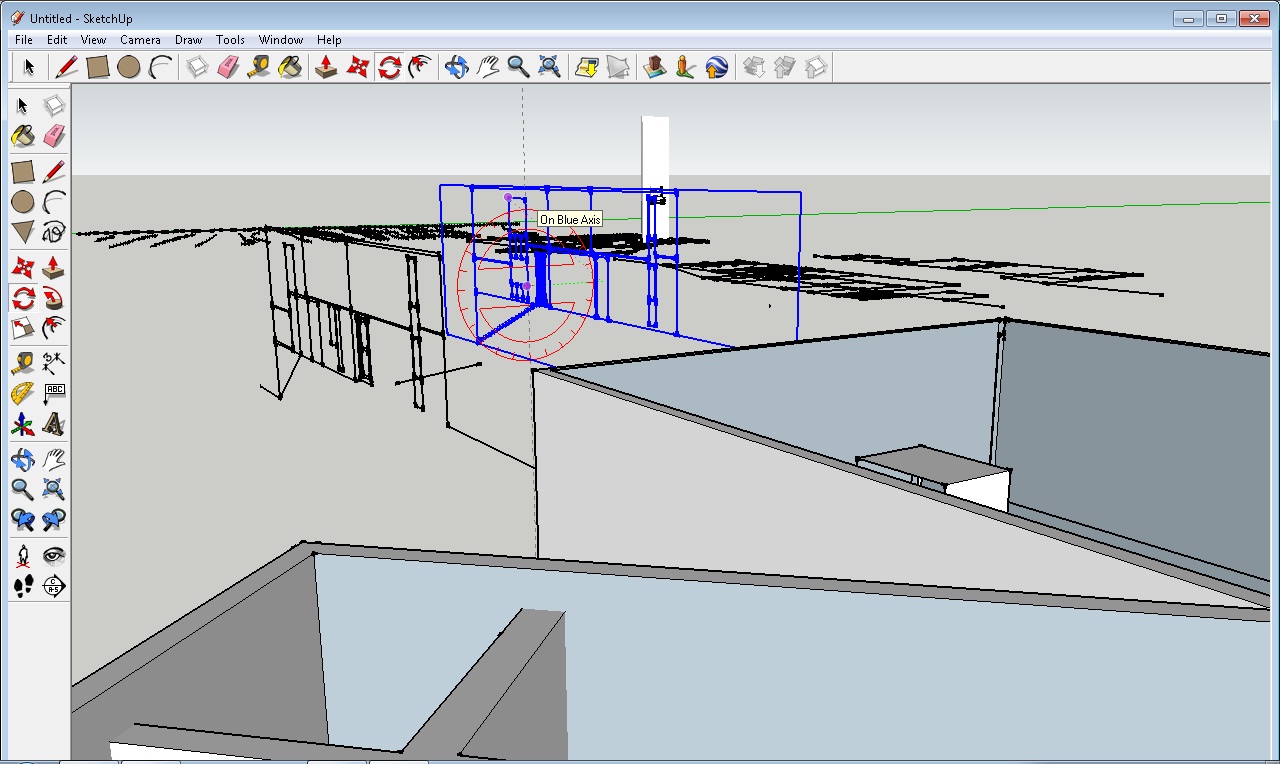Screen dimensions: 1280x764
Task: Select the Zoom magnifier in the left tool palette
Action: (x=23, y=490)
